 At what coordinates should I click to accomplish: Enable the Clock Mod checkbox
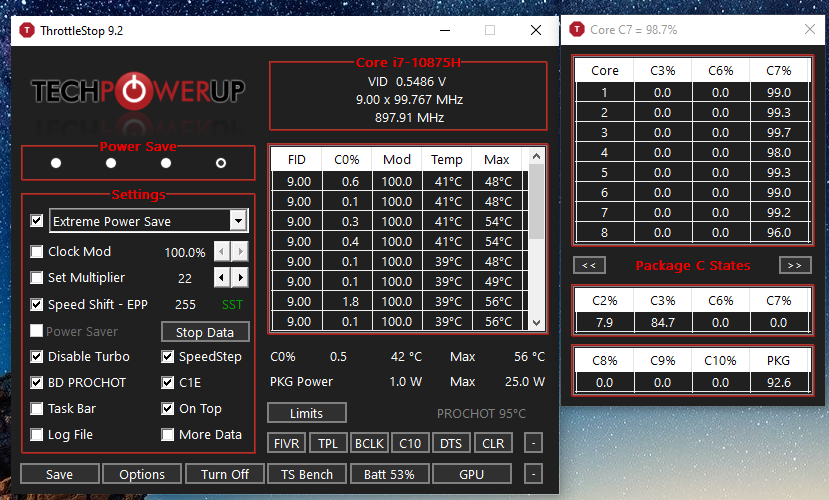coord(36,252)
